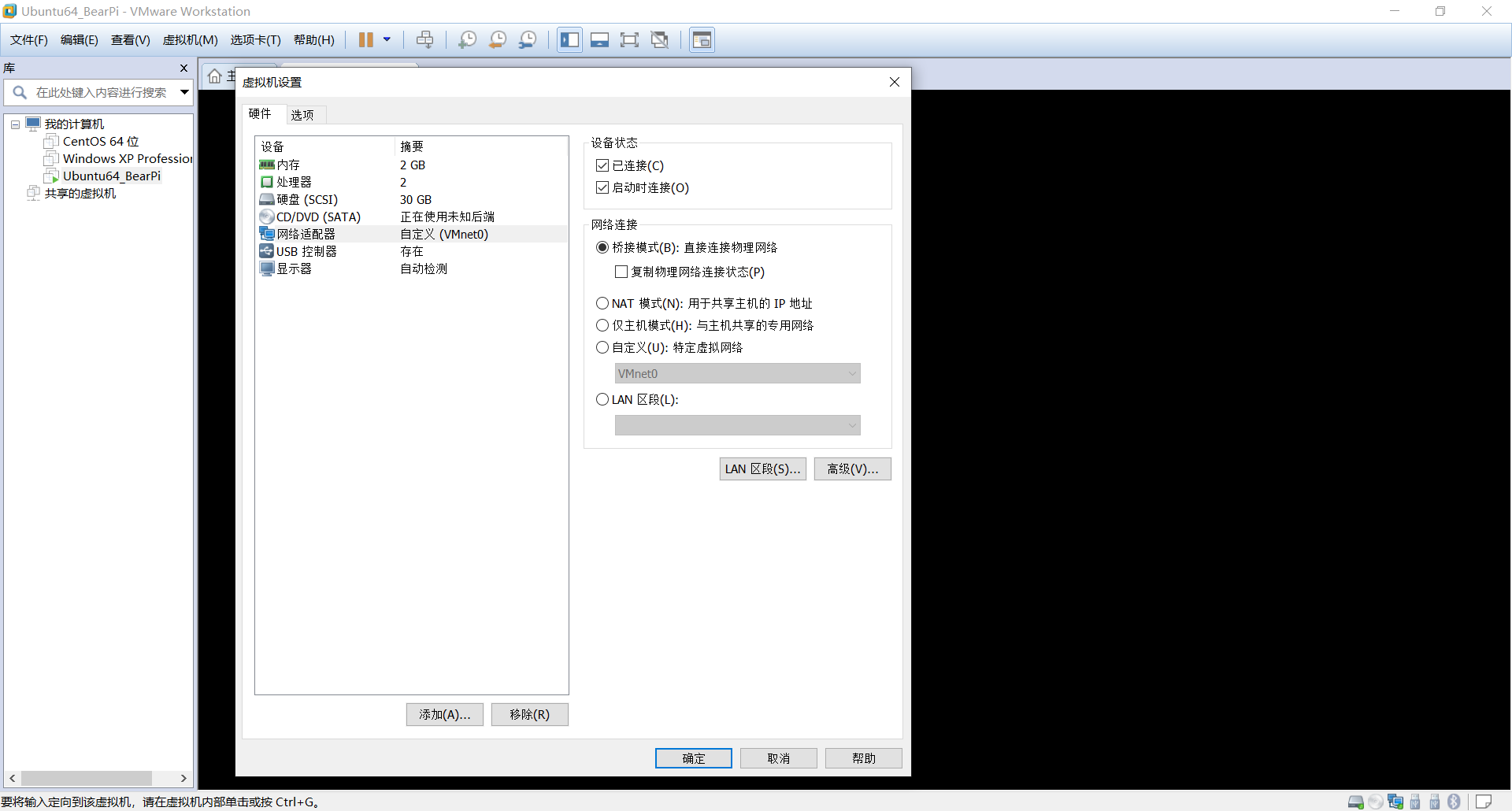Toggle the console view button
This screenshot has width=1512, height=811.
[x=702, y=39]
